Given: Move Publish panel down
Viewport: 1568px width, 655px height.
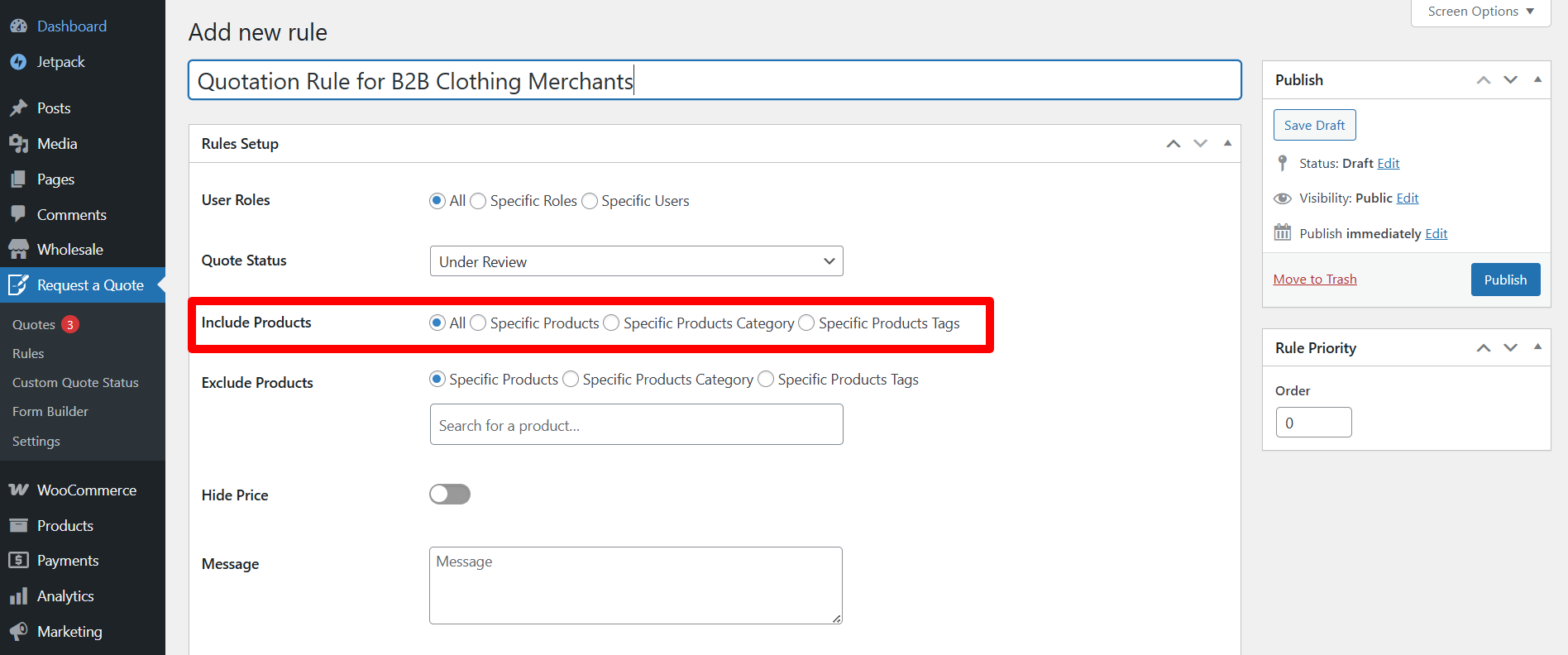Looking at the screenshot, I should 1511,80.
